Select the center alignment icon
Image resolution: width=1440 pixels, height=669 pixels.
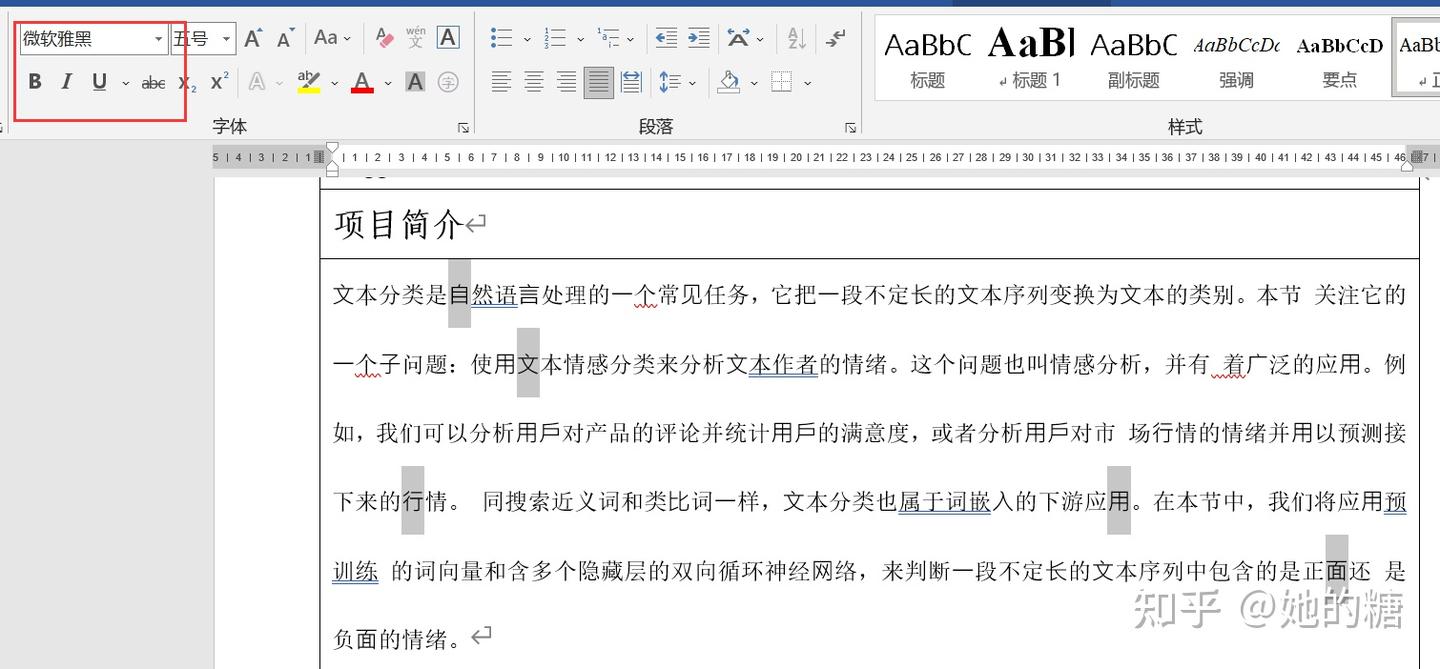[533, 82]
